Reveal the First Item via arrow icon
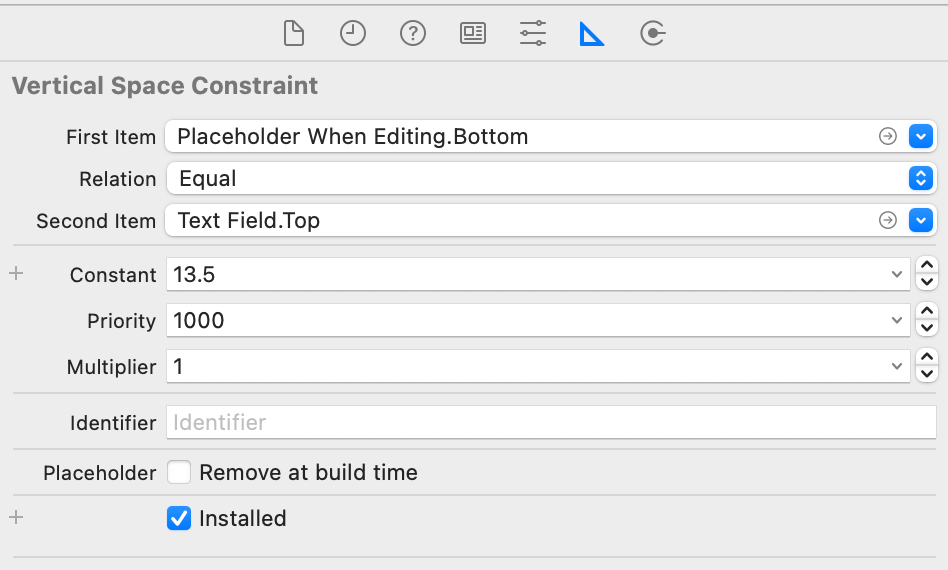 pos(887,137)
